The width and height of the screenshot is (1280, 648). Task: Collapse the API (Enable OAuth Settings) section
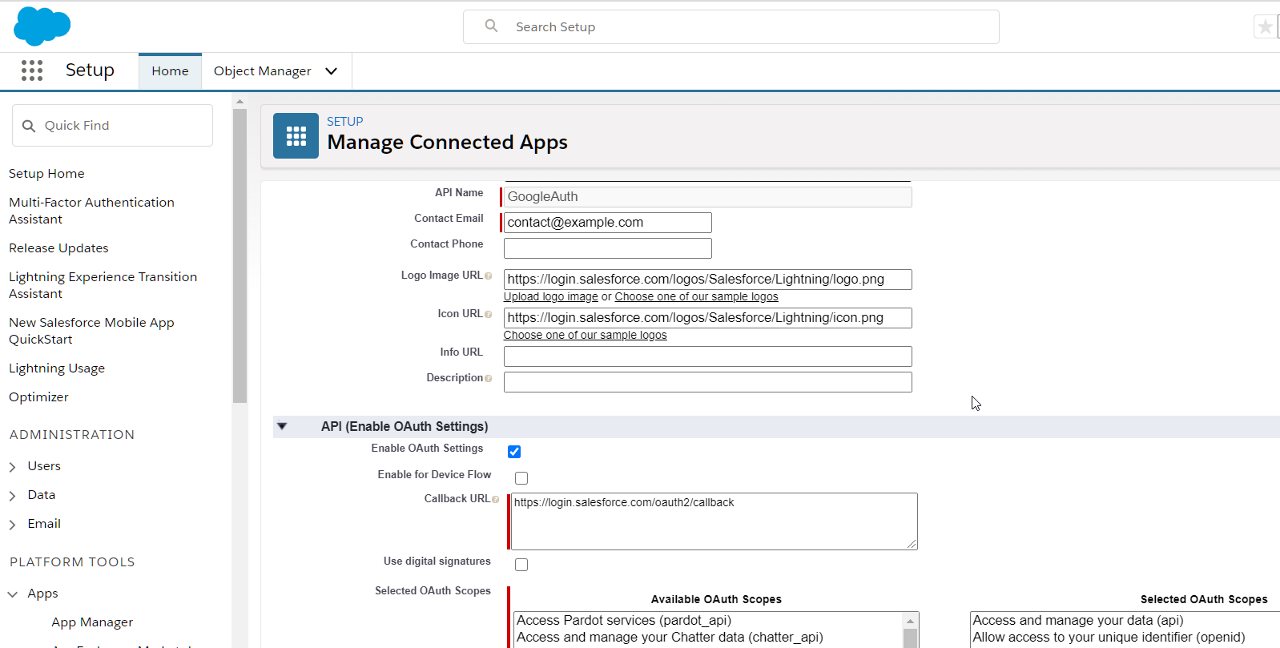coord(282,426)
